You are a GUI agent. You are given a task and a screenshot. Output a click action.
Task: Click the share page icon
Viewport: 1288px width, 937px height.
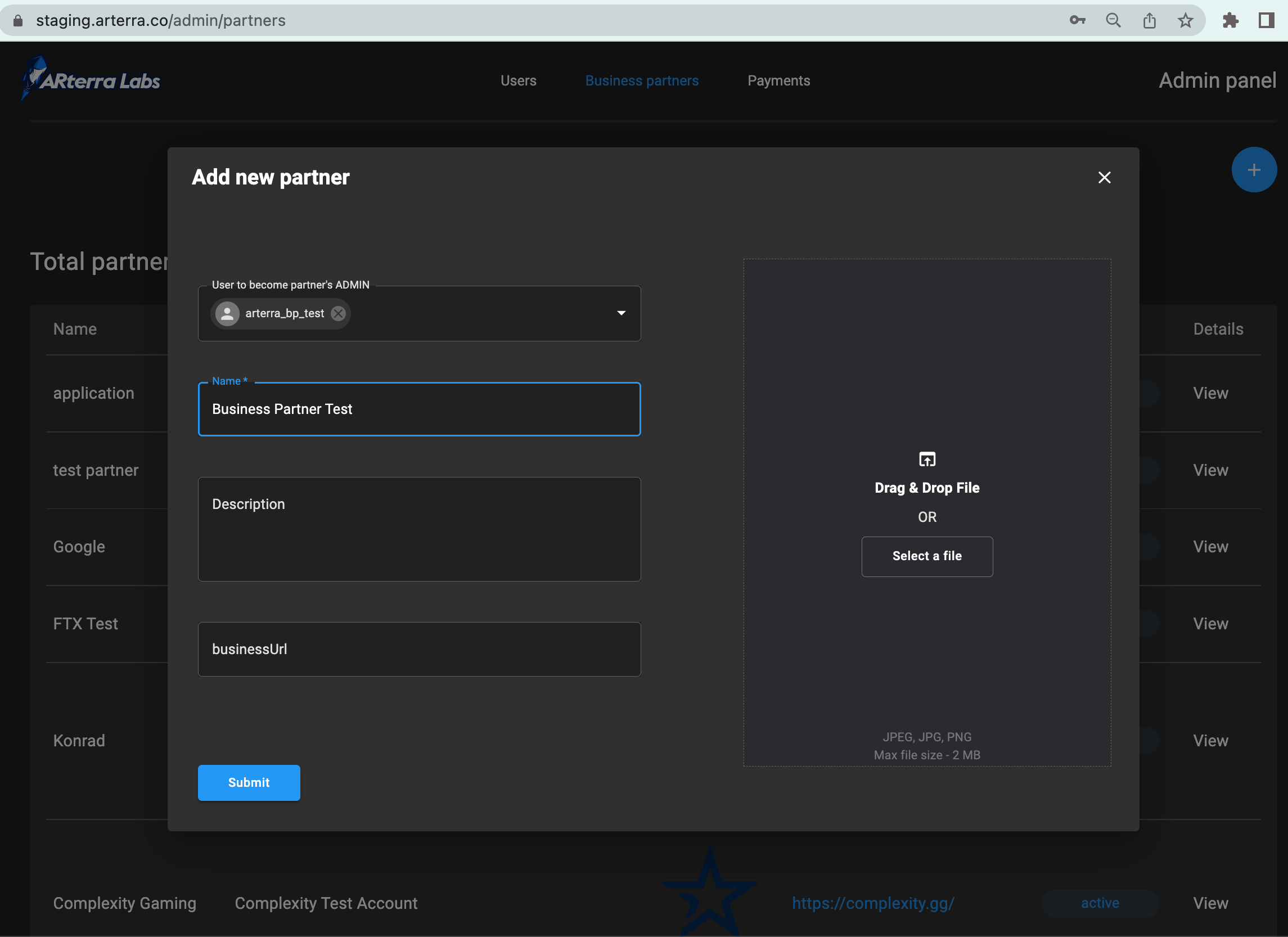(x=1150, y=20)
